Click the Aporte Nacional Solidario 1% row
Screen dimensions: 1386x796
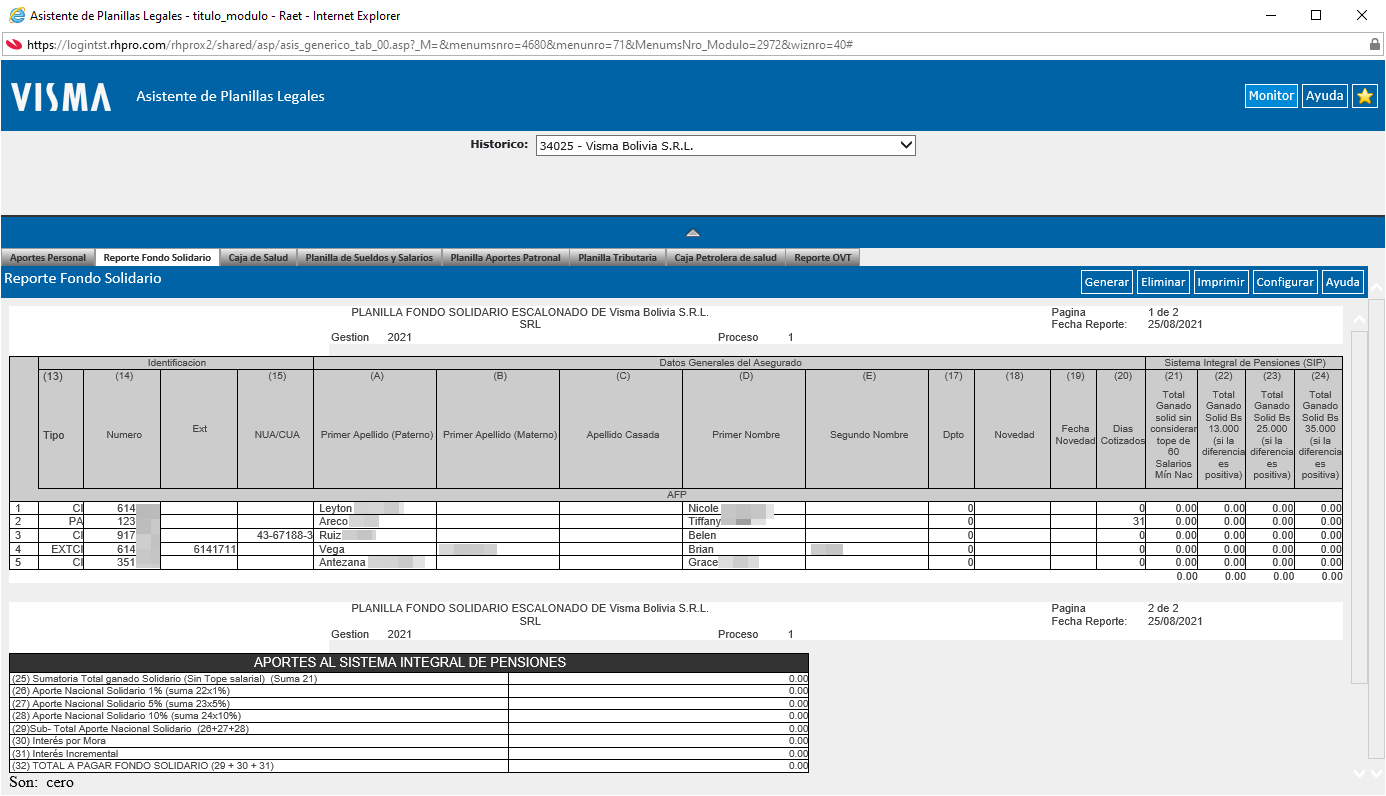click(409, 691)
